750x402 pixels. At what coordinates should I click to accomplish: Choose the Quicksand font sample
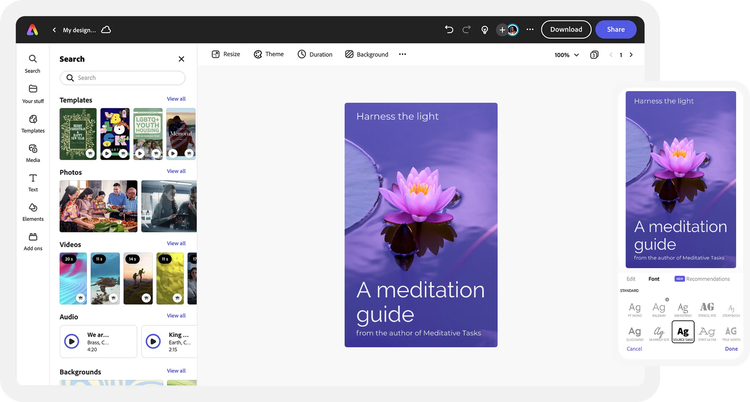(635, 333)
